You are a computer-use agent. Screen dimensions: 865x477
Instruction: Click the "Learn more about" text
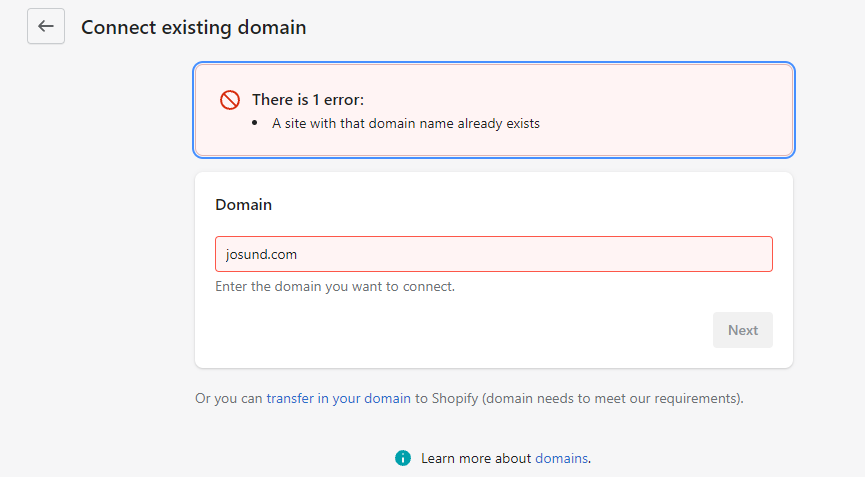point(476,458)
